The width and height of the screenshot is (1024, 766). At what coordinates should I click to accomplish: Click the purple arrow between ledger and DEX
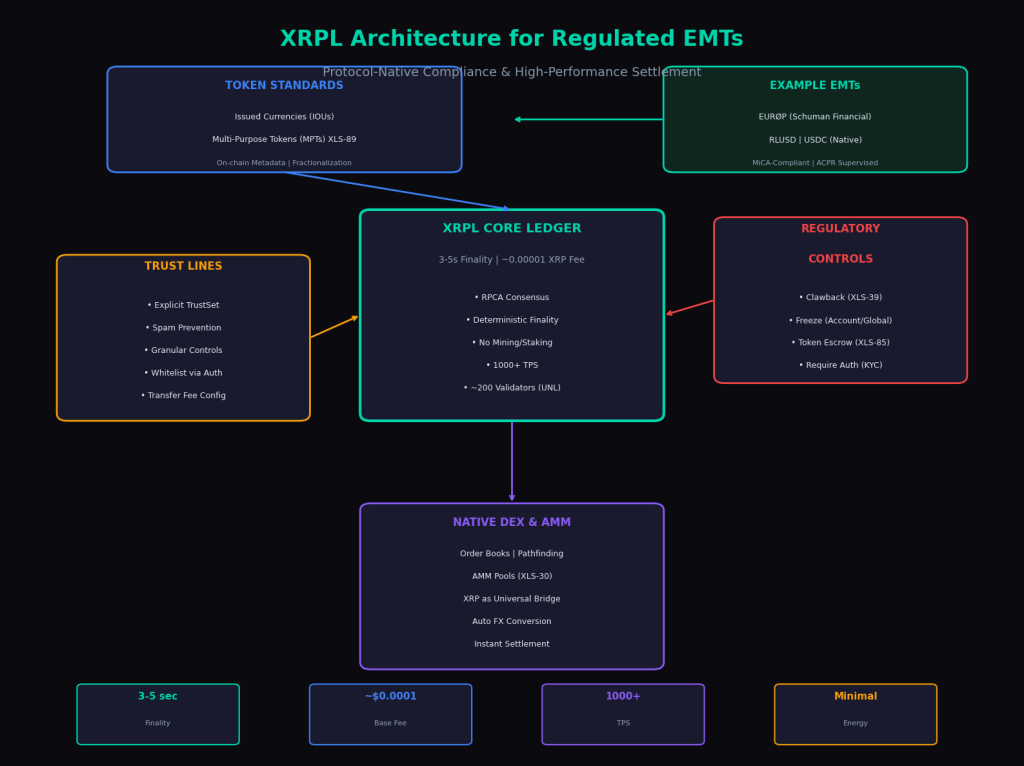tap(512, 461)
